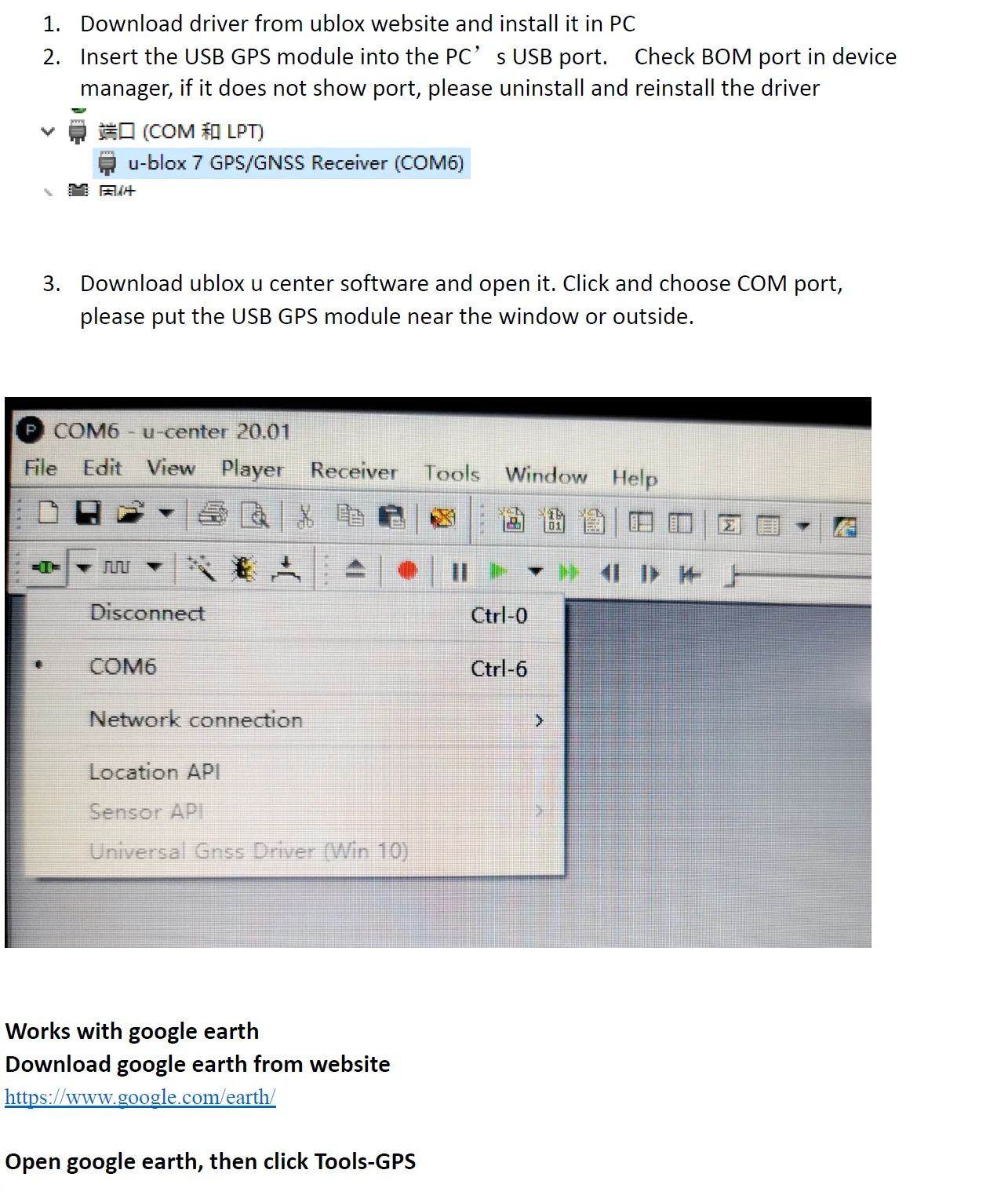Expand the baudrate dropdown arrow

pyautogui.click(x=155, y=567)
